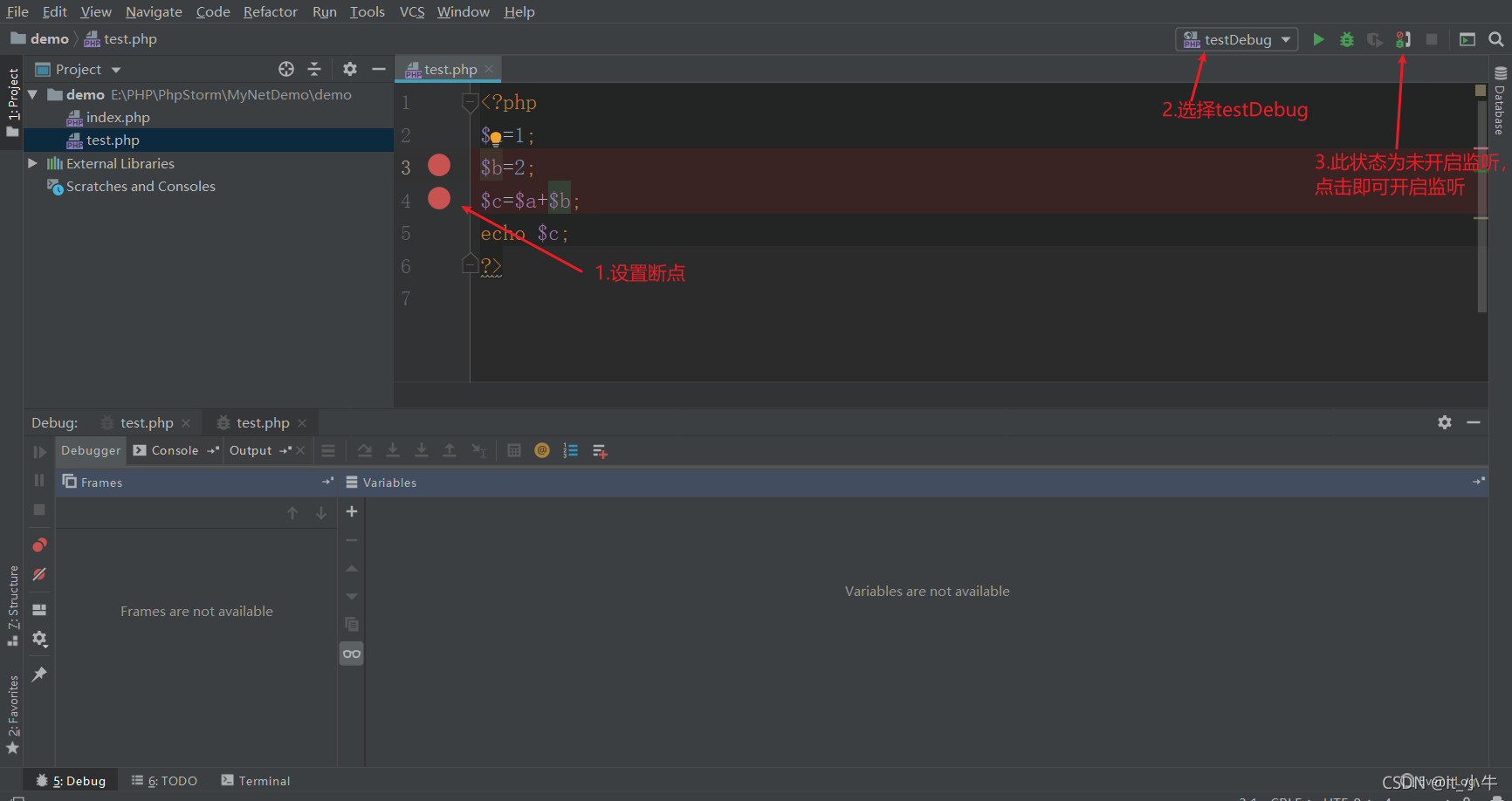Click View Breakpoints icon in debug sidebar
The width and height of the screenshot is (1512, 801).
click(39, 545)
